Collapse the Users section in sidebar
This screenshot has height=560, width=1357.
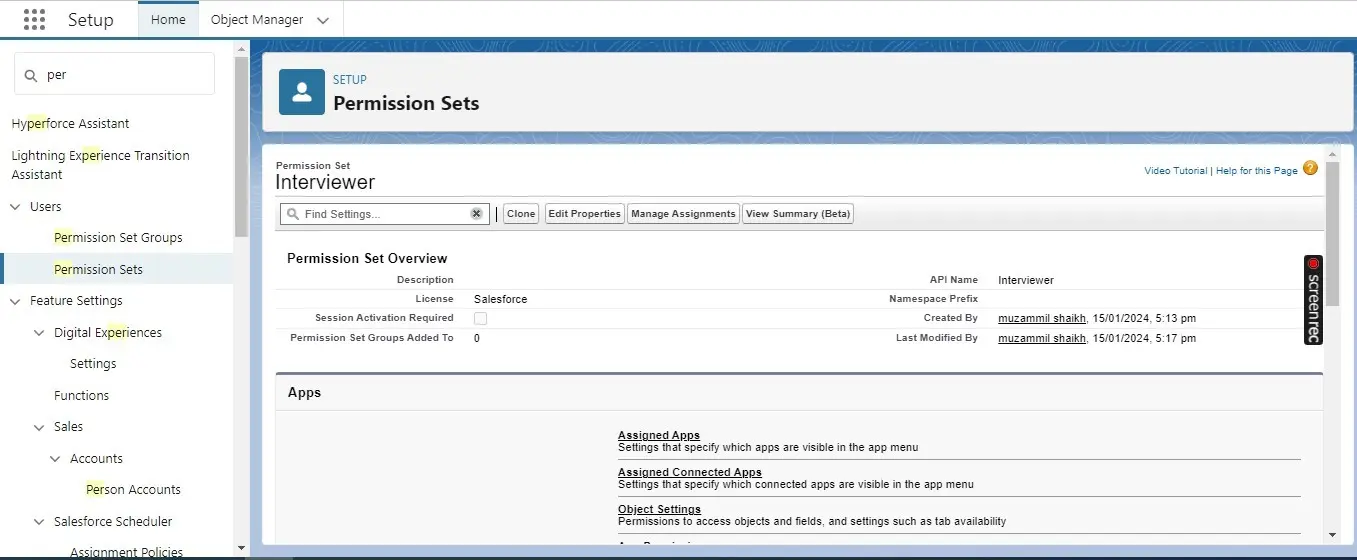coord(15,207)
